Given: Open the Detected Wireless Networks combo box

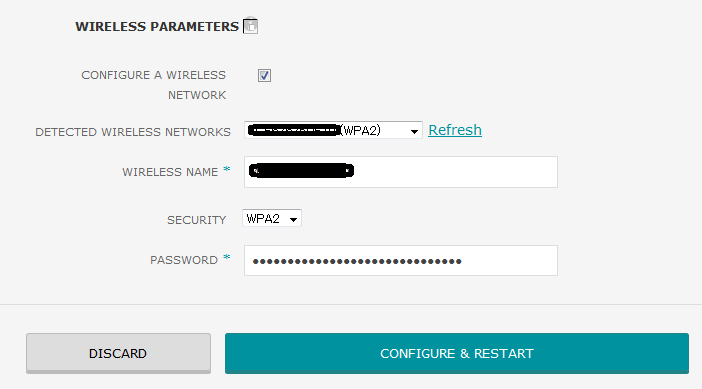Looking at the screenshot, I should 333,130.
